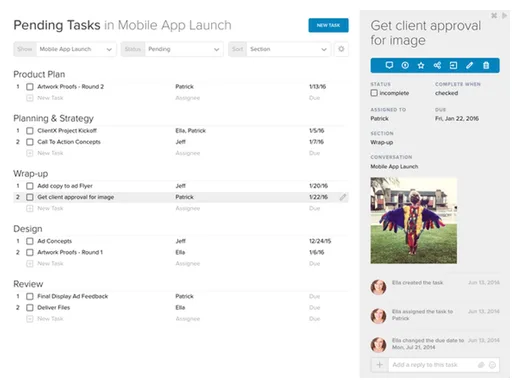The image size is (520, 388).
Task: Click the Planning & Strategy section heading
Action: pos(53,118)
